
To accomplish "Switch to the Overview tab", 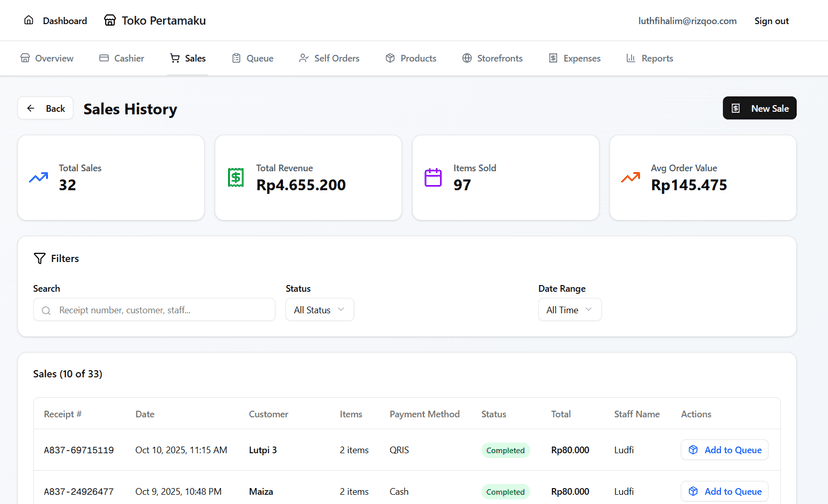I will 47,58.
